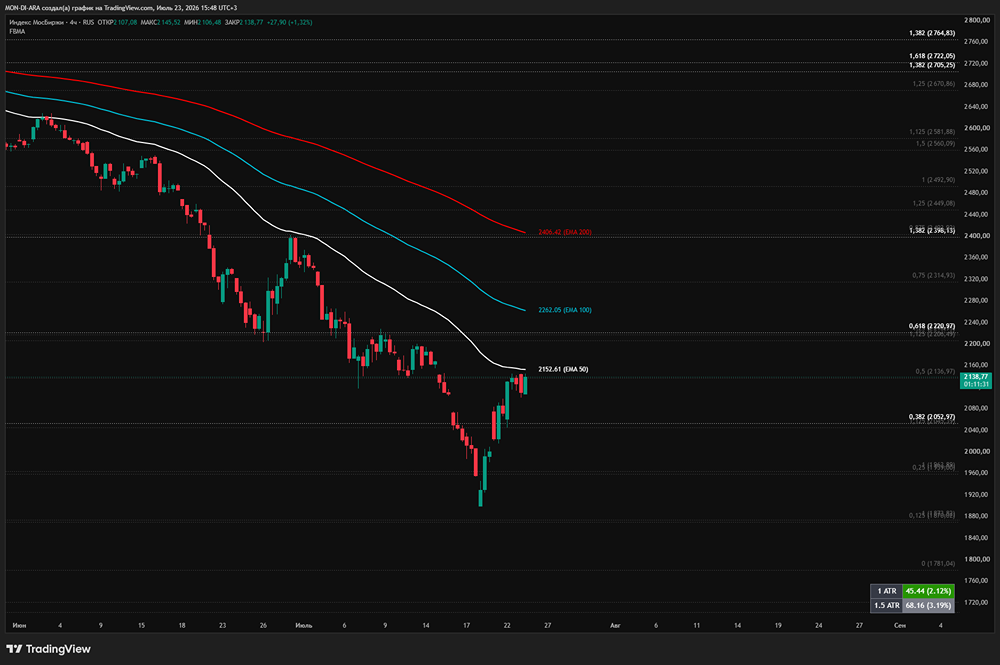Click the EMA 50 label 2152.61

click(x=563, y=369)
